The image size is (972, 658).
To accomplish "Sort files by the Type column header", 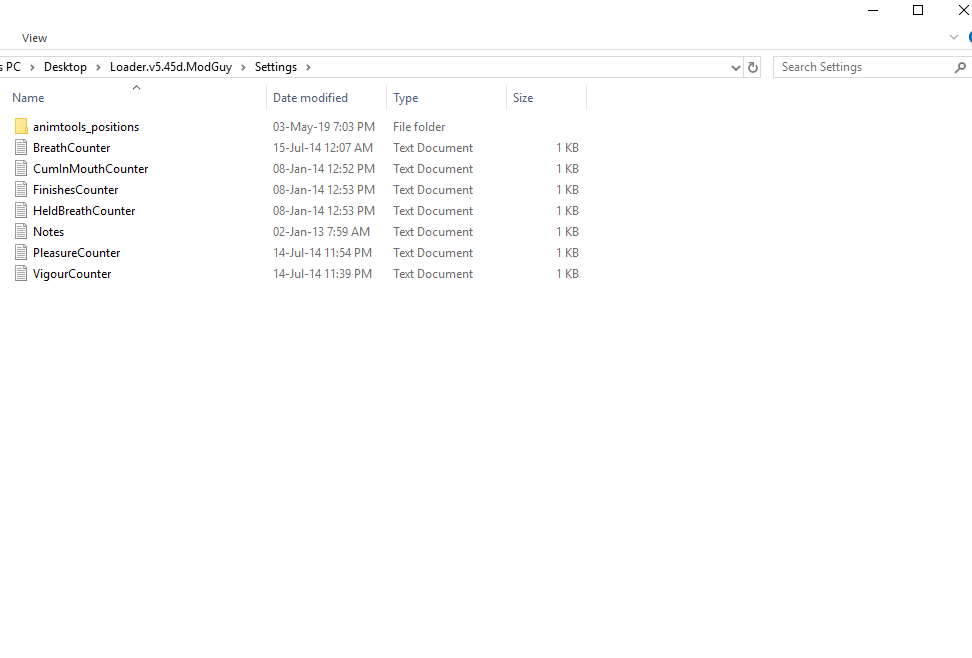I will pos(405,98).
